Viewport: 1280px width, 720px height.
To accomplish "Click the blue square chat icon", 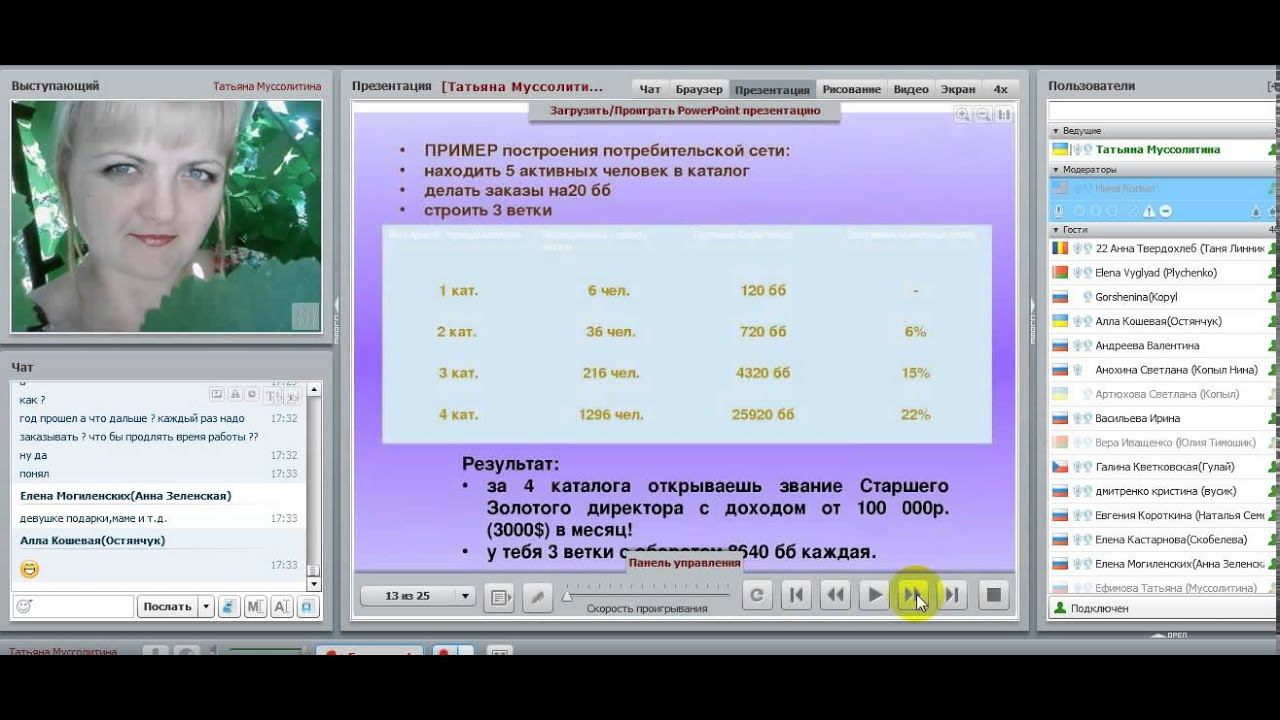I will (x=307, y=606).
